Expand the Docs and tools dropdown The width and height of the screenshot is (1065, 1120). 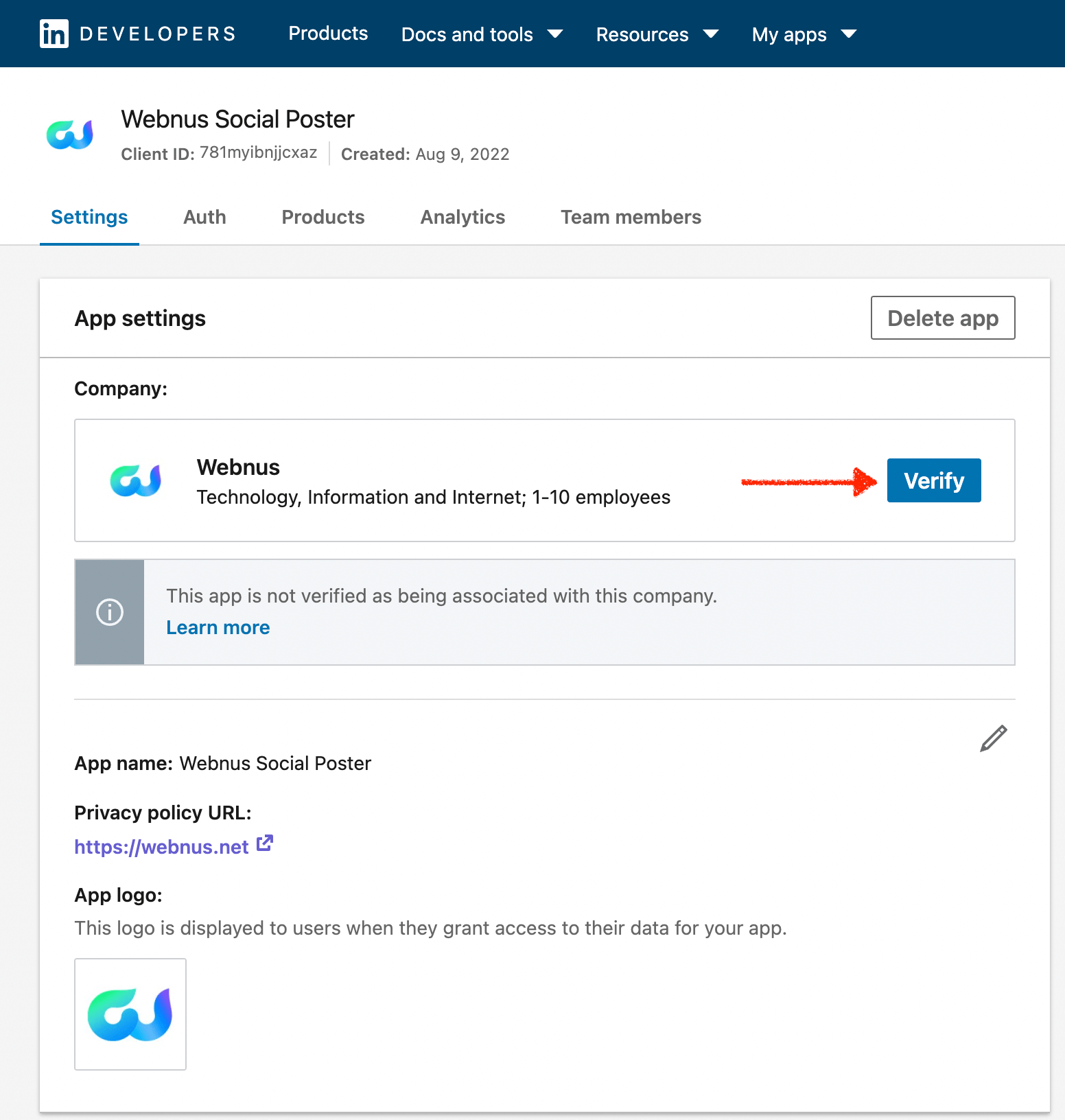point(482,34)
